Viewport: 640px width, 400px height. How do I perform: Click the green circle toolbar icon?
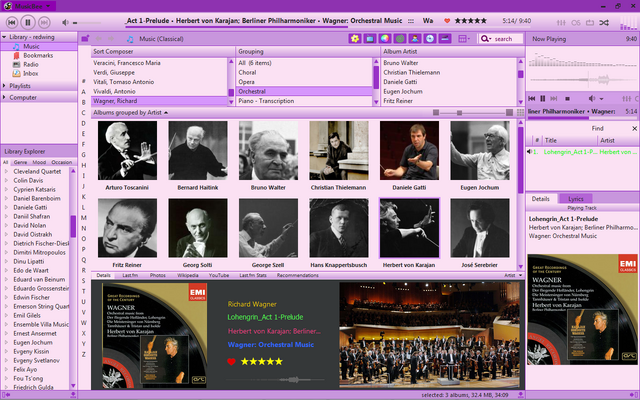[400, 39]
